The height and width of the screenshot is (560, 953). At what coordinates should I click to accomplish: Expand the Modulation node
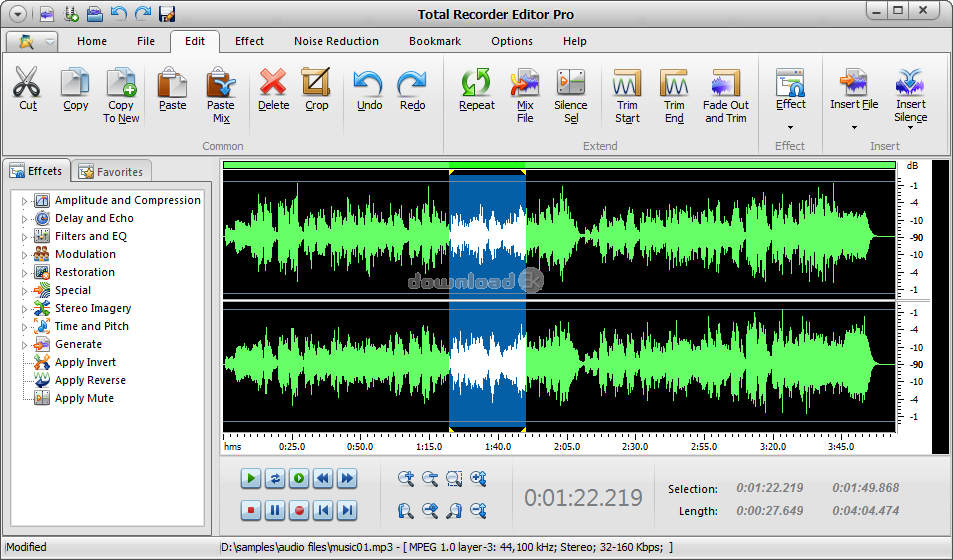click(x=24, y=255)
